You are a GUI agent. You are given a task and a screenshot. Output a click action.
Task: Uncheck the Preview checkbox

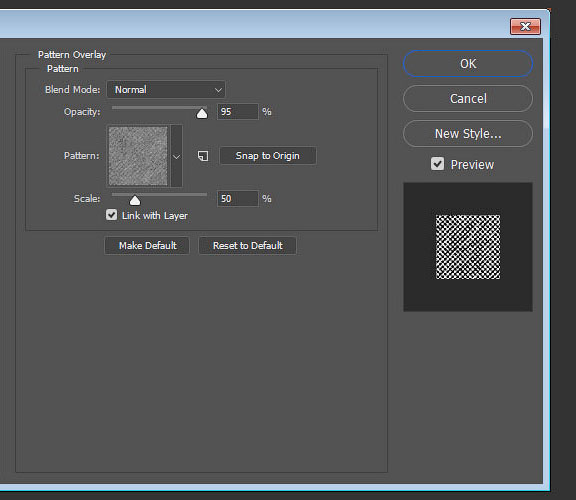pyautogui.click(x=437, y=164)
